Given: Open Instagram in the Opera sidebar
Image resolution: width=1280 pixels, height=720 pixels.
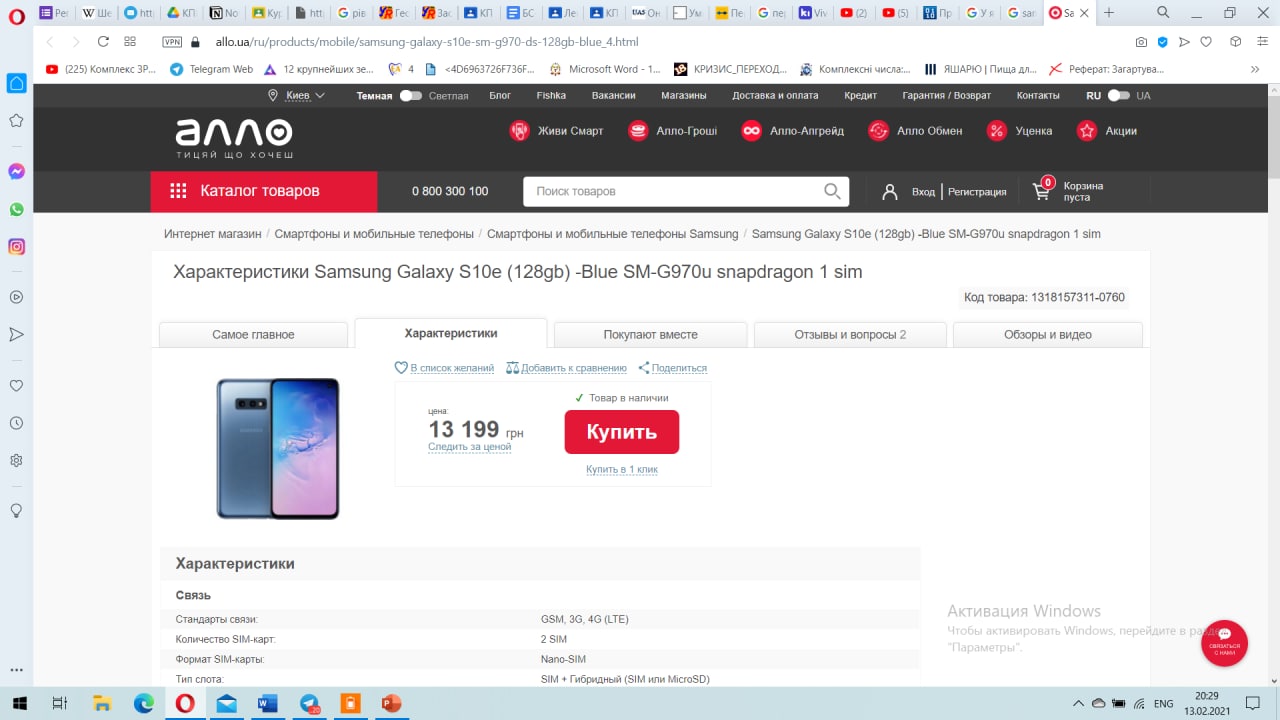Looking at the screenshot, I should coord(16,246).
